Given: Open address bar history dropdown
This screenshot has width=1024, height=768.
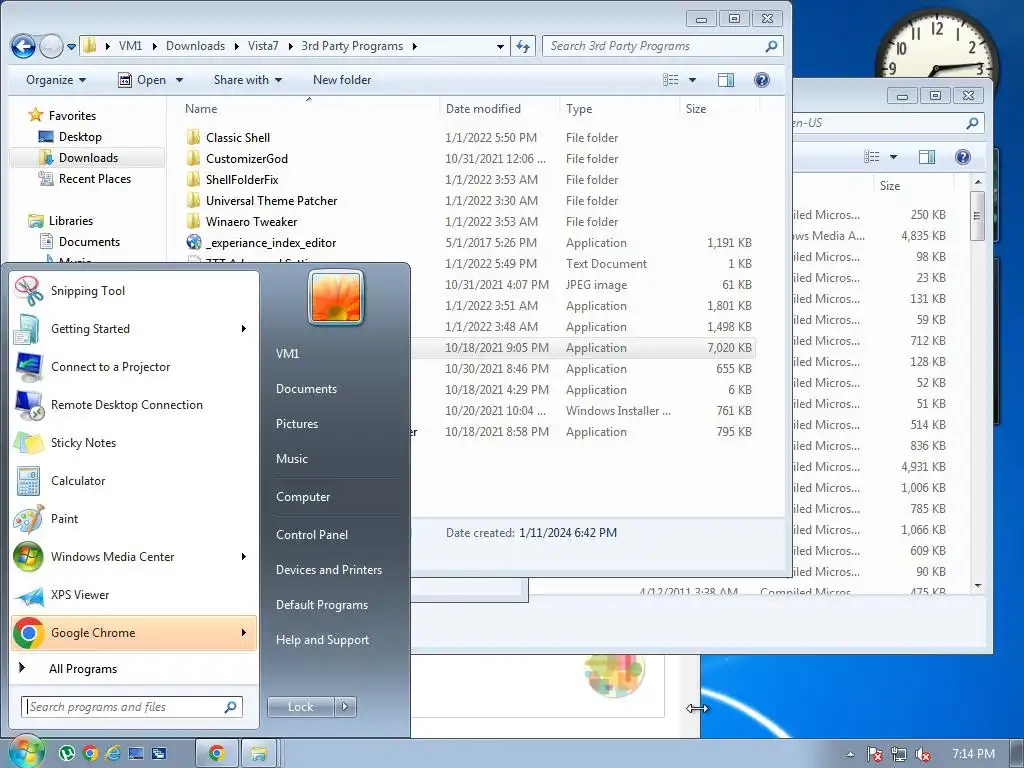Looking at the screenshot, I should tap(500, 46).
